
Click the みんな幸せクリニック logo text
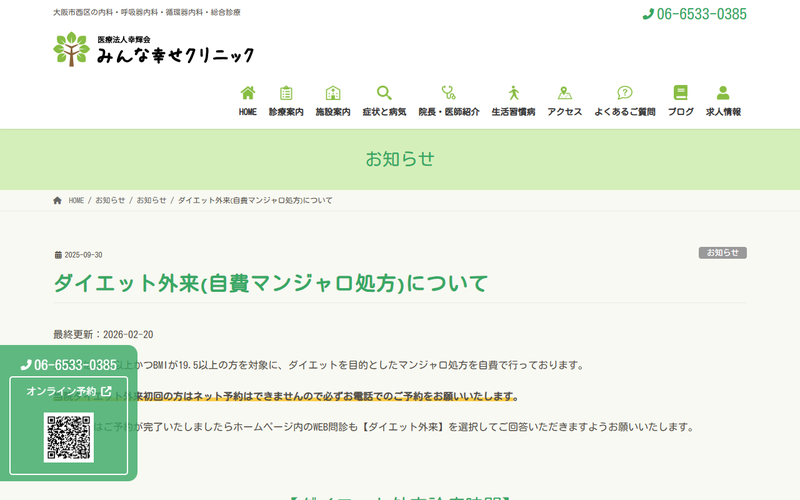point(176,55)
